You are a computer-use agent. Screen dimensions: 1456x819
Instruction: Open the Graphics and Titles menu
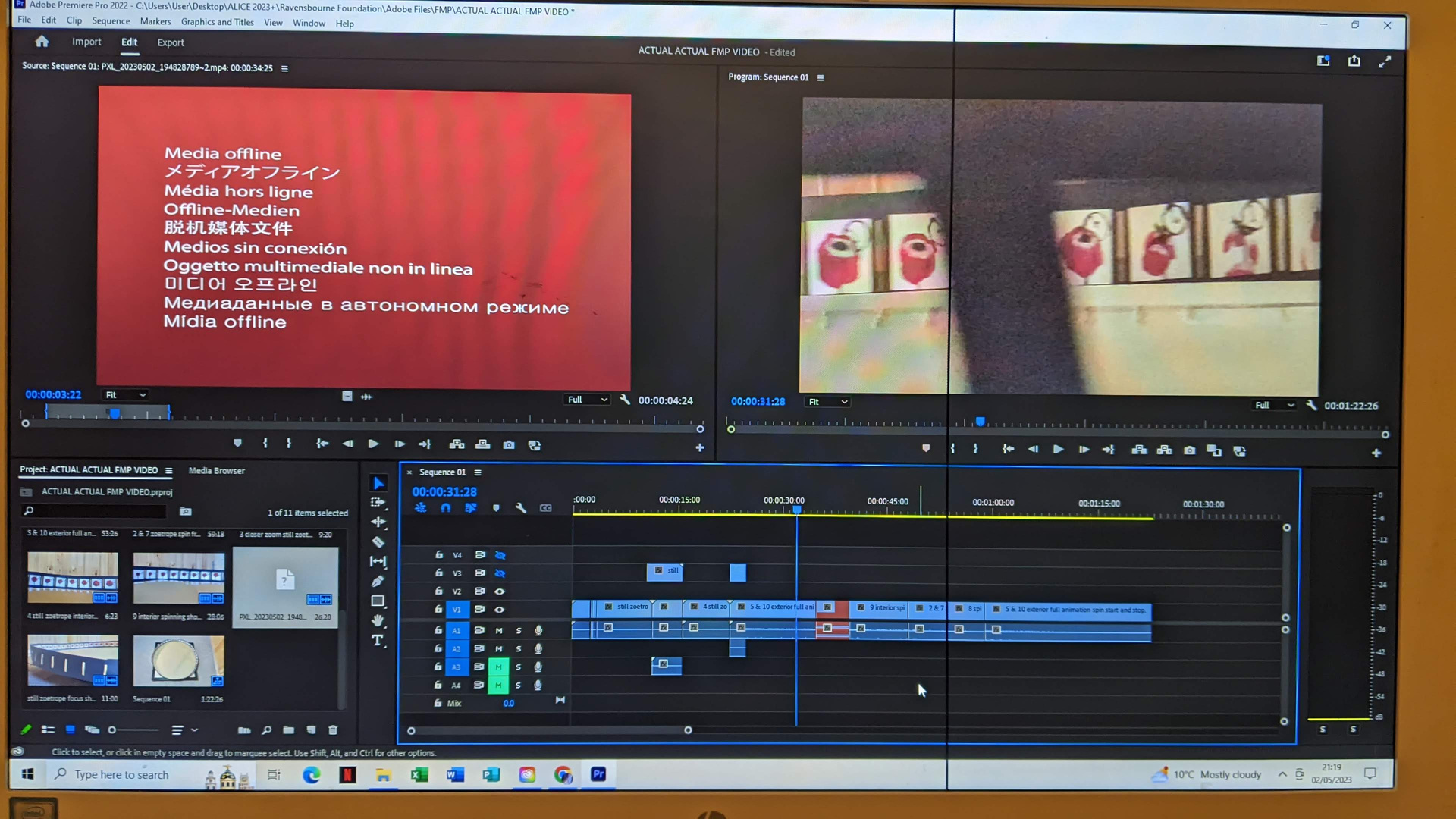[217, 22]
